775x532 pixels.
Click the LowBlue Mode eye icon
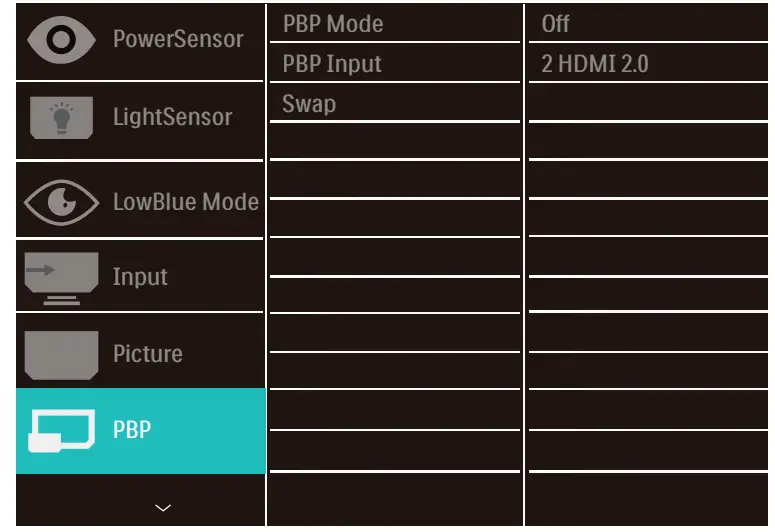(x=60, y=201)
